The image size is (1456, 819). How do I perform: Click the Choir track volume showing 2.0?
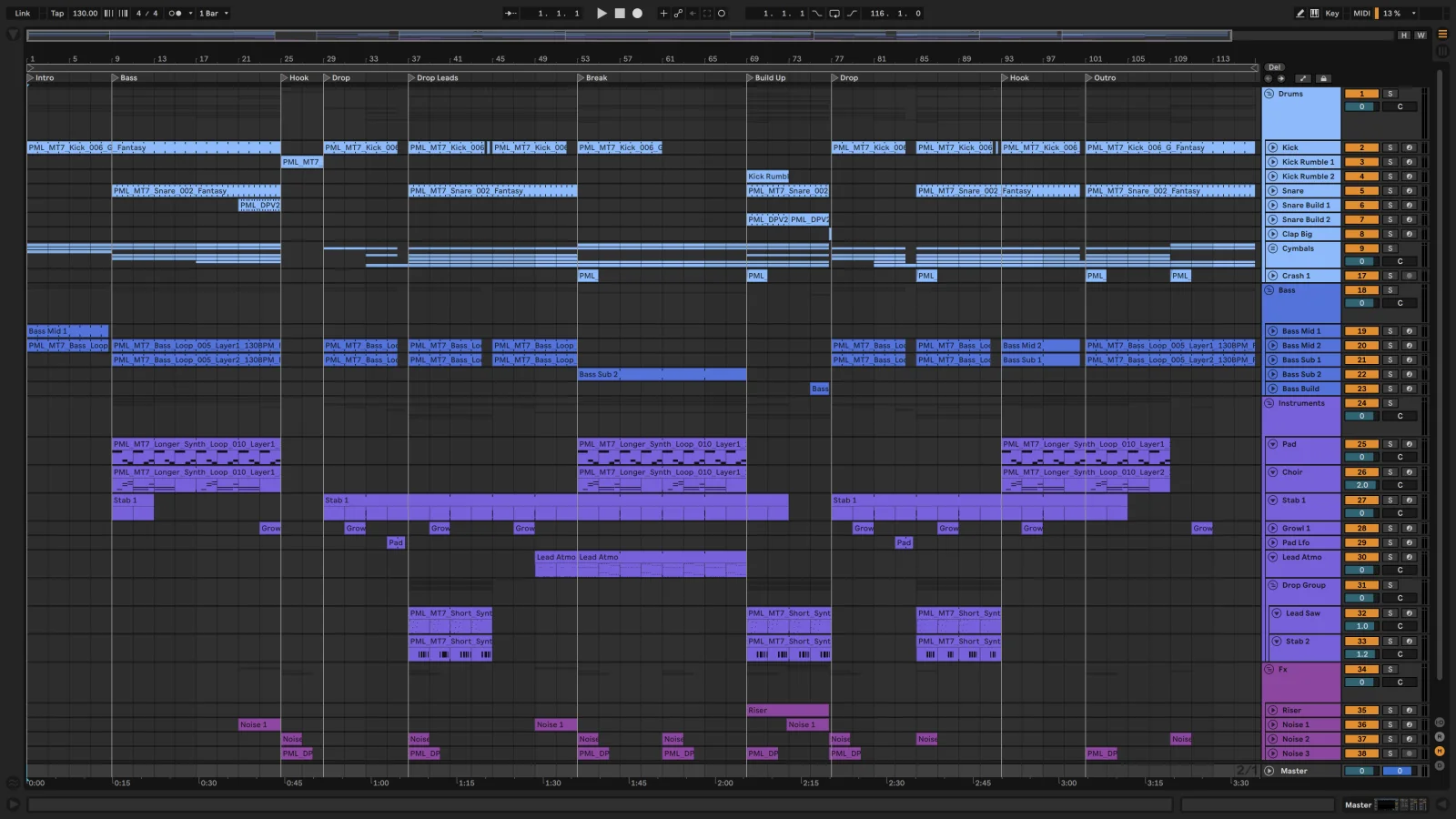tap(1362, 485)
